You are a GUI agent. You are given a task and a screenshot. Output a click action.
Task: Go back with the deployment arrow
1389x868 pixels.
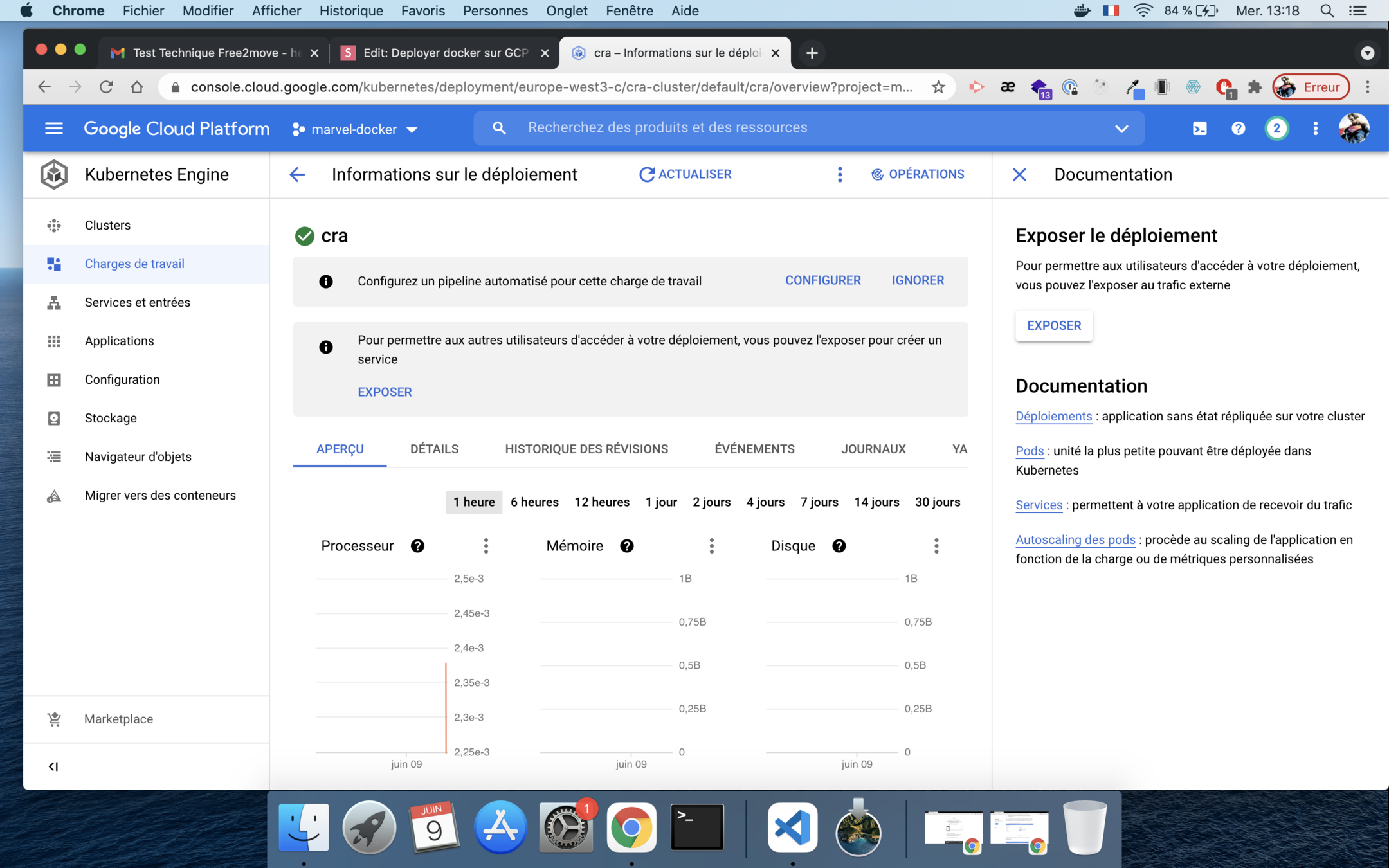(x=297, y=174)
